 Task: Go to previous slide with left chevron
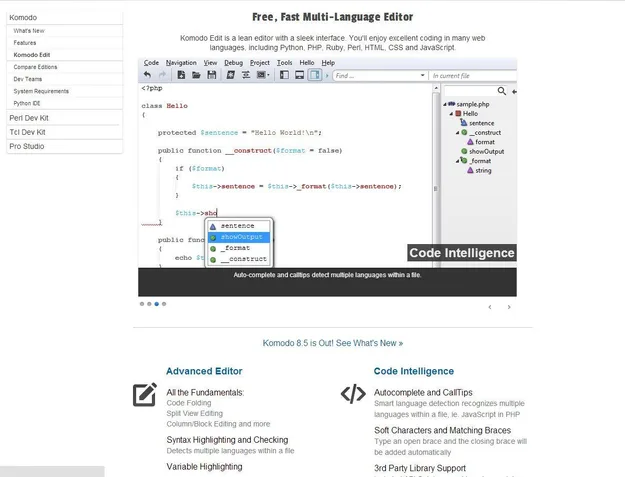click(489, 307)
